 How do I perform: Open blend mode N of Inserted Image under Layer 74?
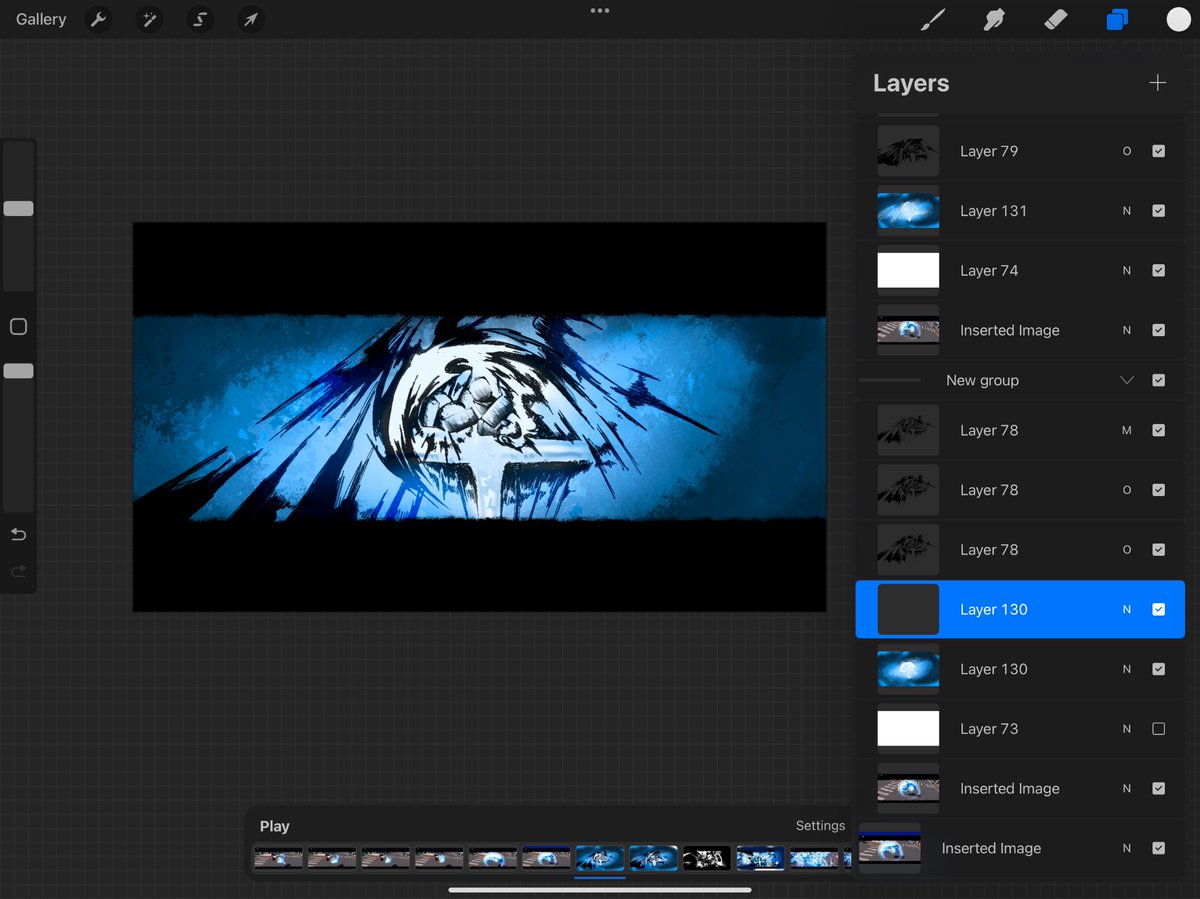pos(1127,330)
